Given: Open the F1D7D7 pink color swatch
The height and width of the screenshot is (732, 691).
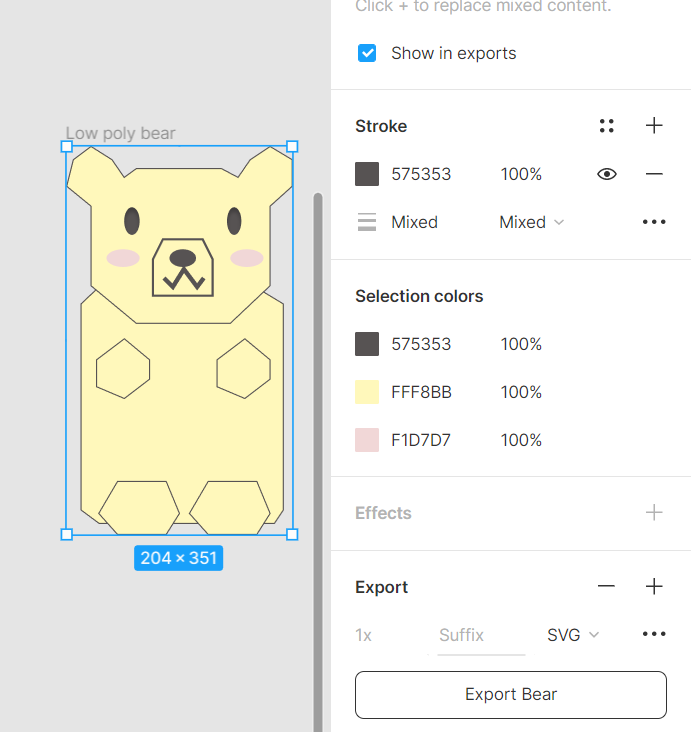Looking at the screenshot, I should pyautogui.click(x=367, y=440).
